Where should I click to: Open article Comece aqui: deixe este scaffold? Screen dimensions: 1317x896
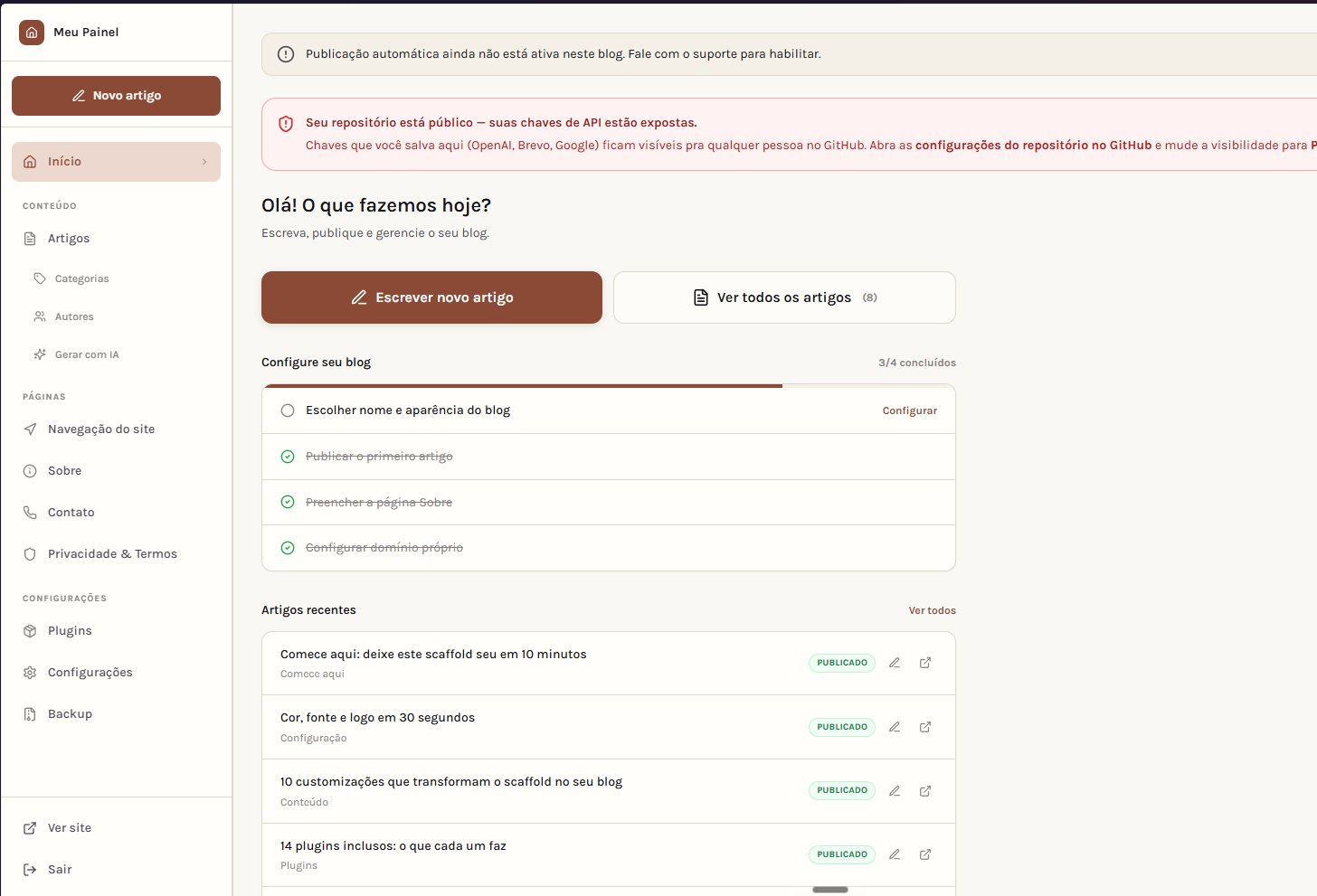point(433,655)
